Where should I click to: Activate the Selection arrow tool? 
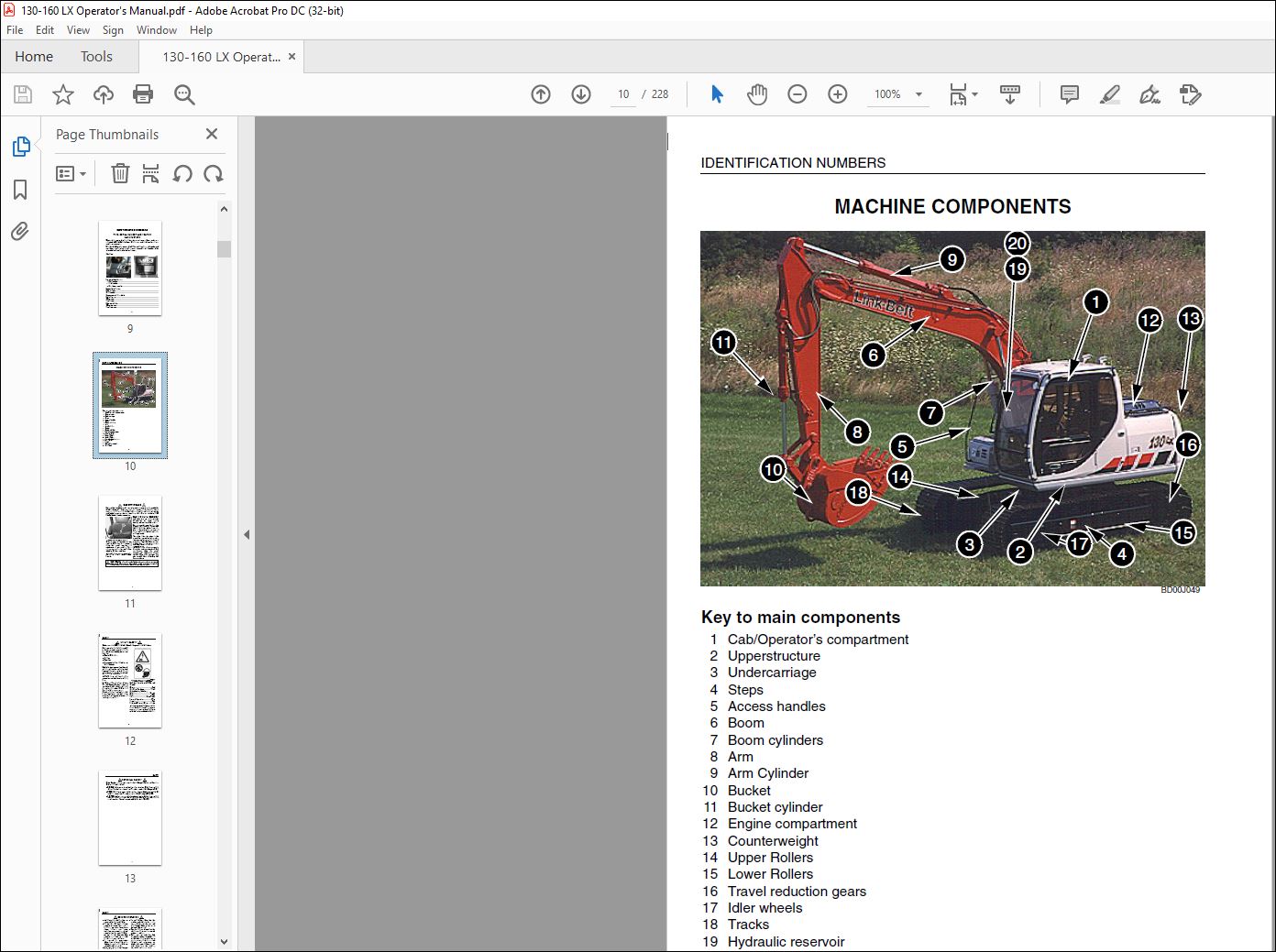[717, 94]
